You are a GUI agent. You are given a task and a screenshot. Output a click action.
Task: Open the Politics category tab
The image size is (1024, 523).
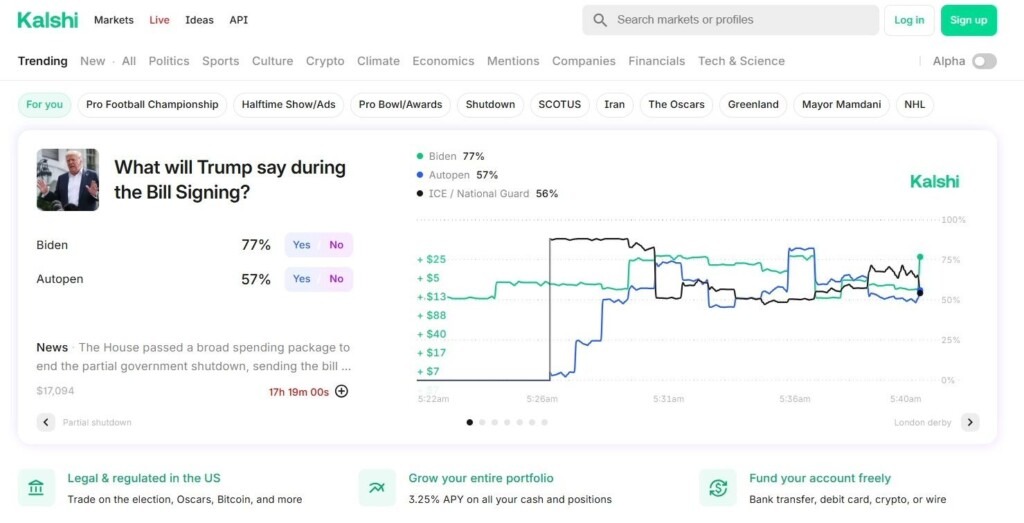pyautogui.click(x=169, y=61)
